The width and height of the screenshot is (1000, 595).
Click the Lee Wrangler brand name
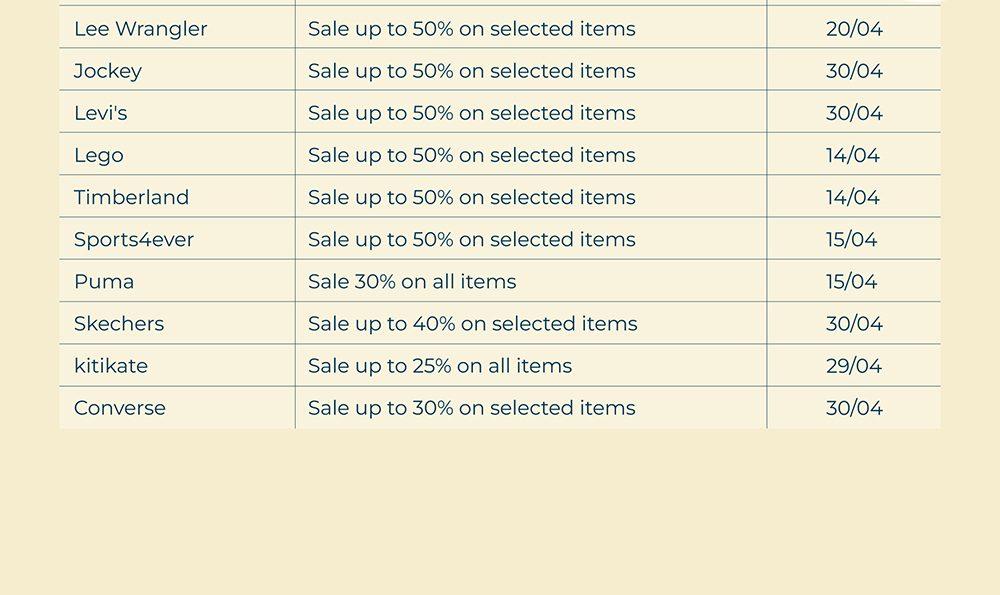tap(141, 29)
